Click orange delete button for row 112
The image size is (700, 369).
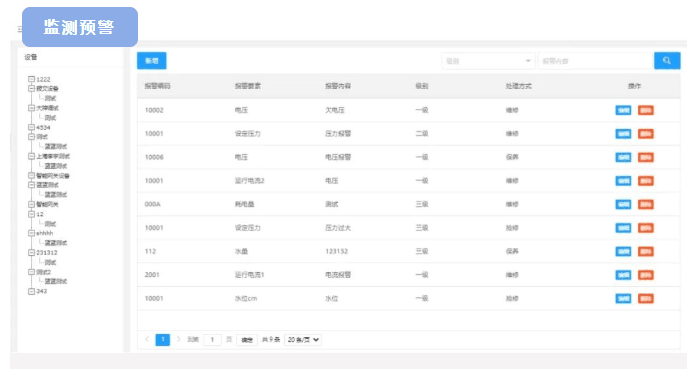pyautogui.click(x=646, y=252)
